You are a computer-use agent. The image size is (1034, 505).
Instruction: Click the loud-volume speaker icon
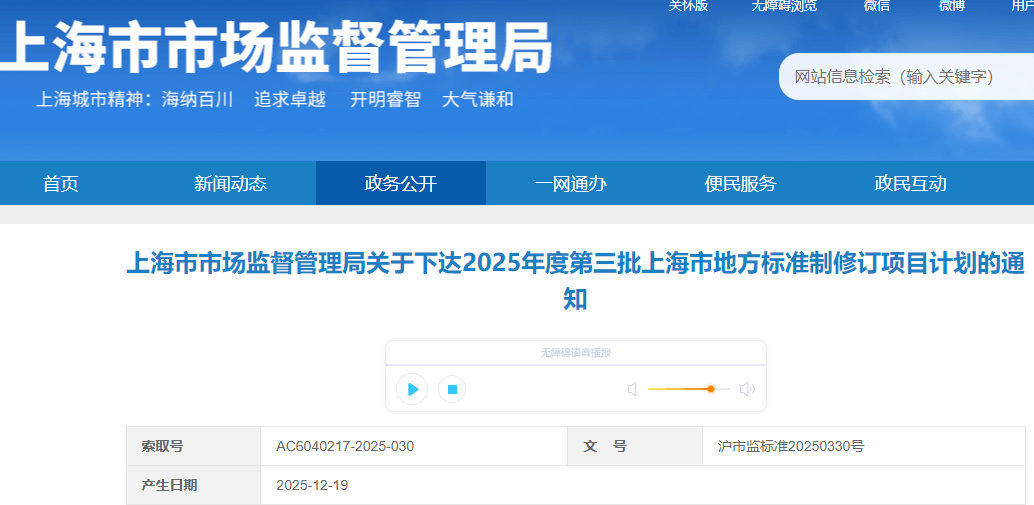pyautogui.click(x=747, y=389)
